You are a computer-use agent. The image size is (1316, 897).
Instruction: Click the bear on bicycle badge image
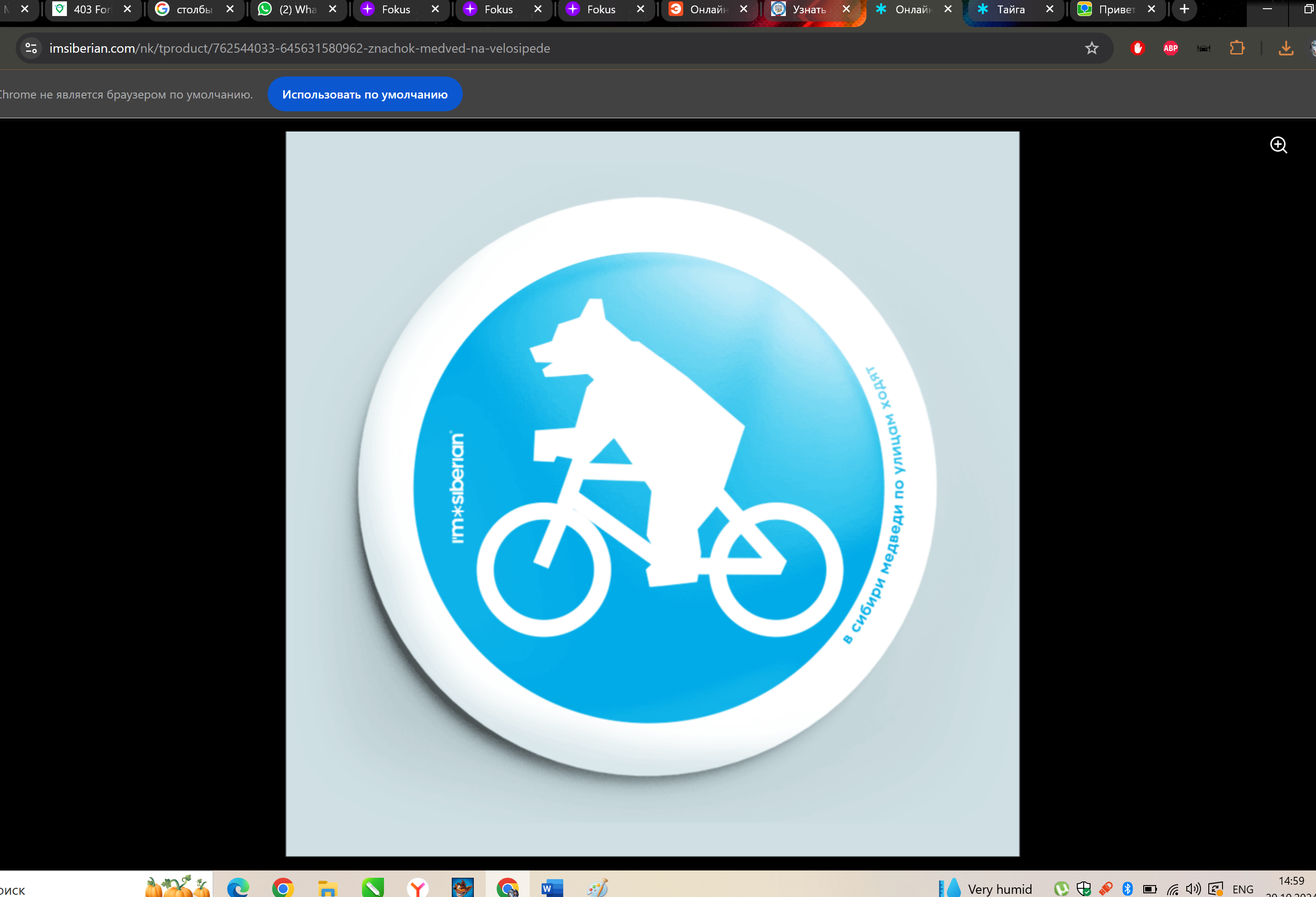coord(653,494)
